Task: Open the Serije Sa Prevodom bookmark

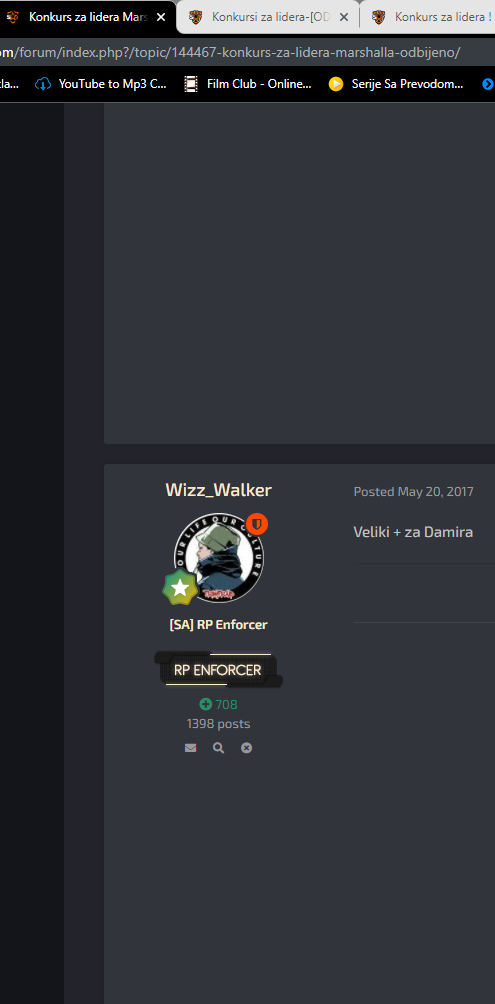Action: [396, 83]
